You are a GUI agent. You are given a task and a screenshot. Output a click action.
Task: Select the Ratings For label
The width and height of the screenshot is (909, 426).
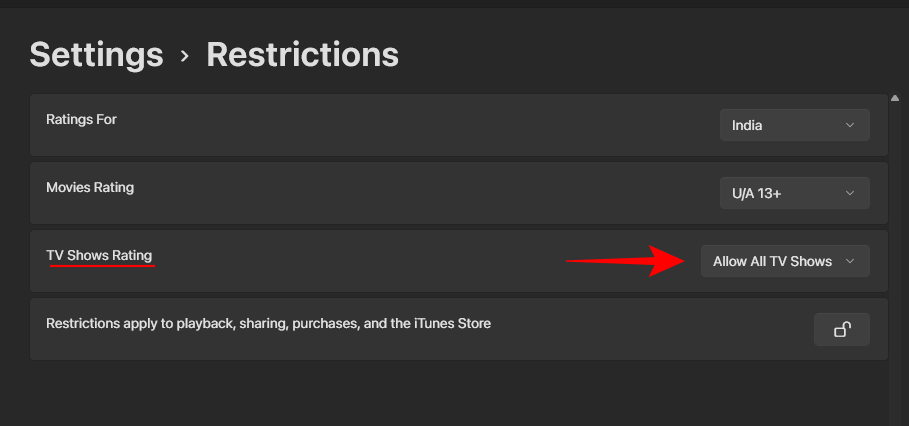81,119
